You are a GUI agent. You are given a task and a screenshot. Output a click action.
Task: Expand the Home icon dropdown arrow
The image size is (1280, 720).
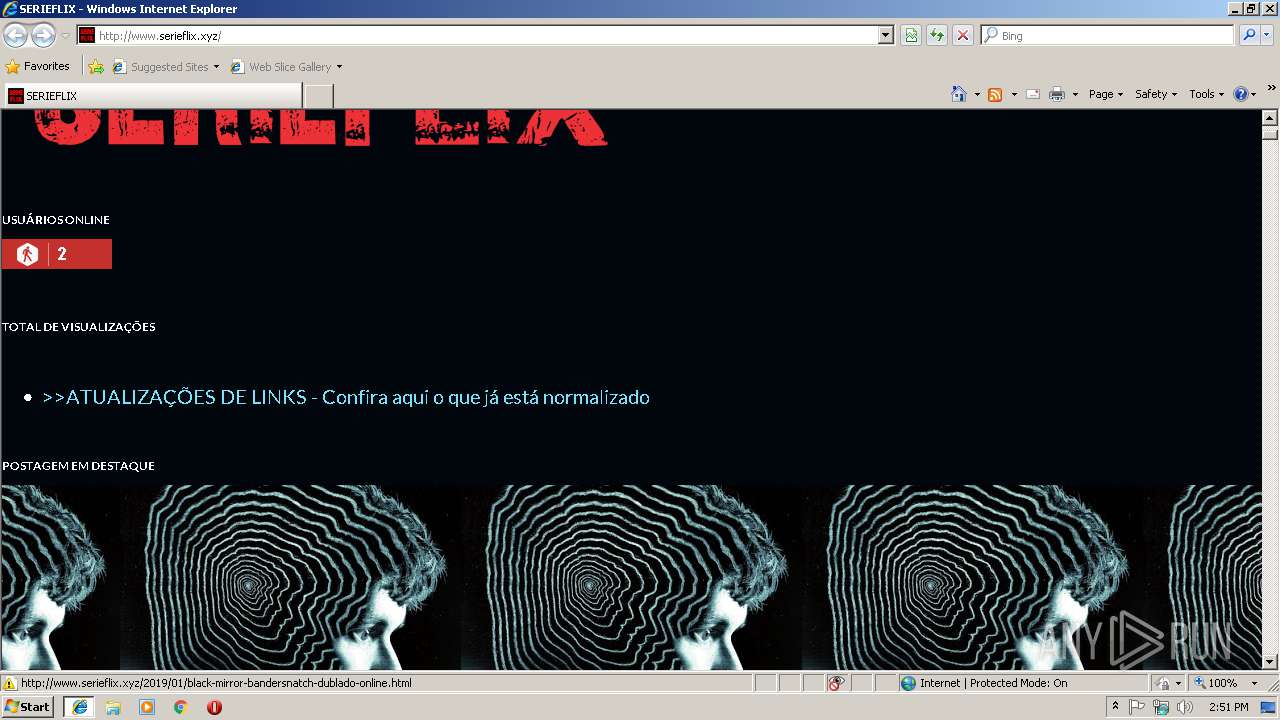(976, 94)
